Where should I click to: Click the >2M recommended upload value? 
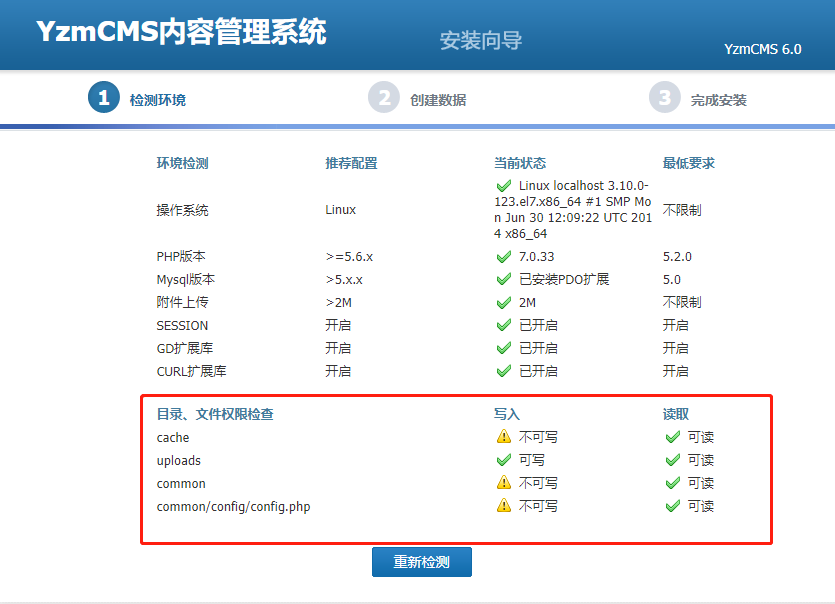point(339,303)
